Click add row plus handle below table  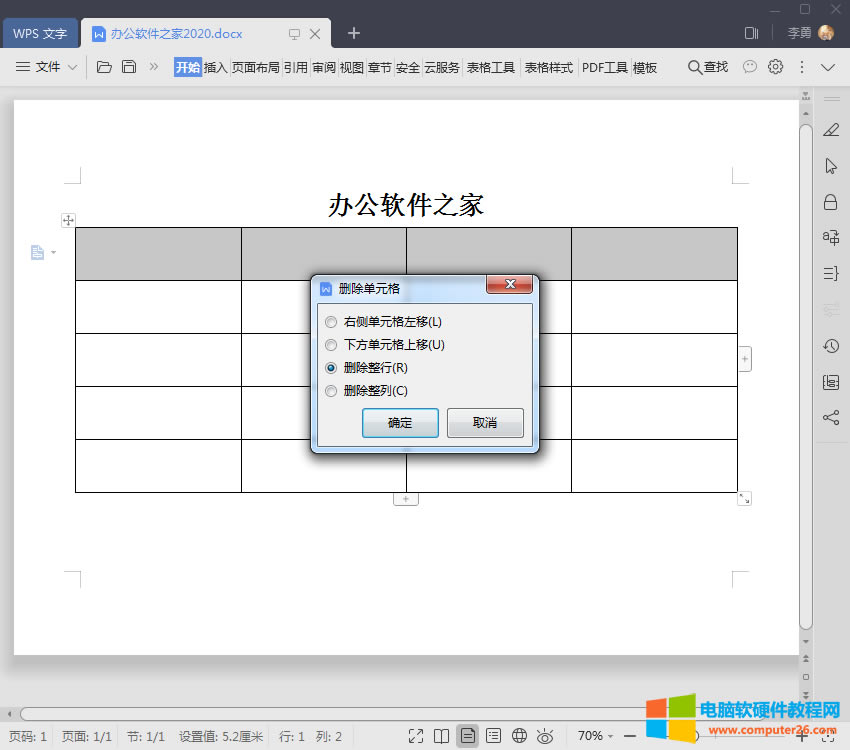405,498
